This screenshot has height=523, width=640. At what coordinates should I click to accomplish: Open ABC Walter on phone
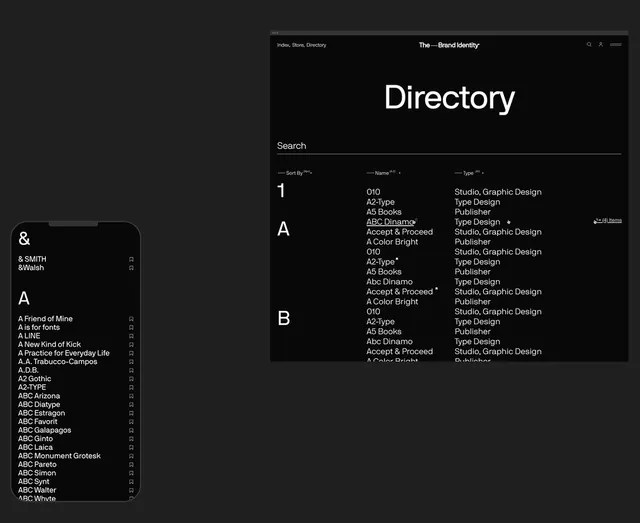pyautogui.click(x=37, y=490)
